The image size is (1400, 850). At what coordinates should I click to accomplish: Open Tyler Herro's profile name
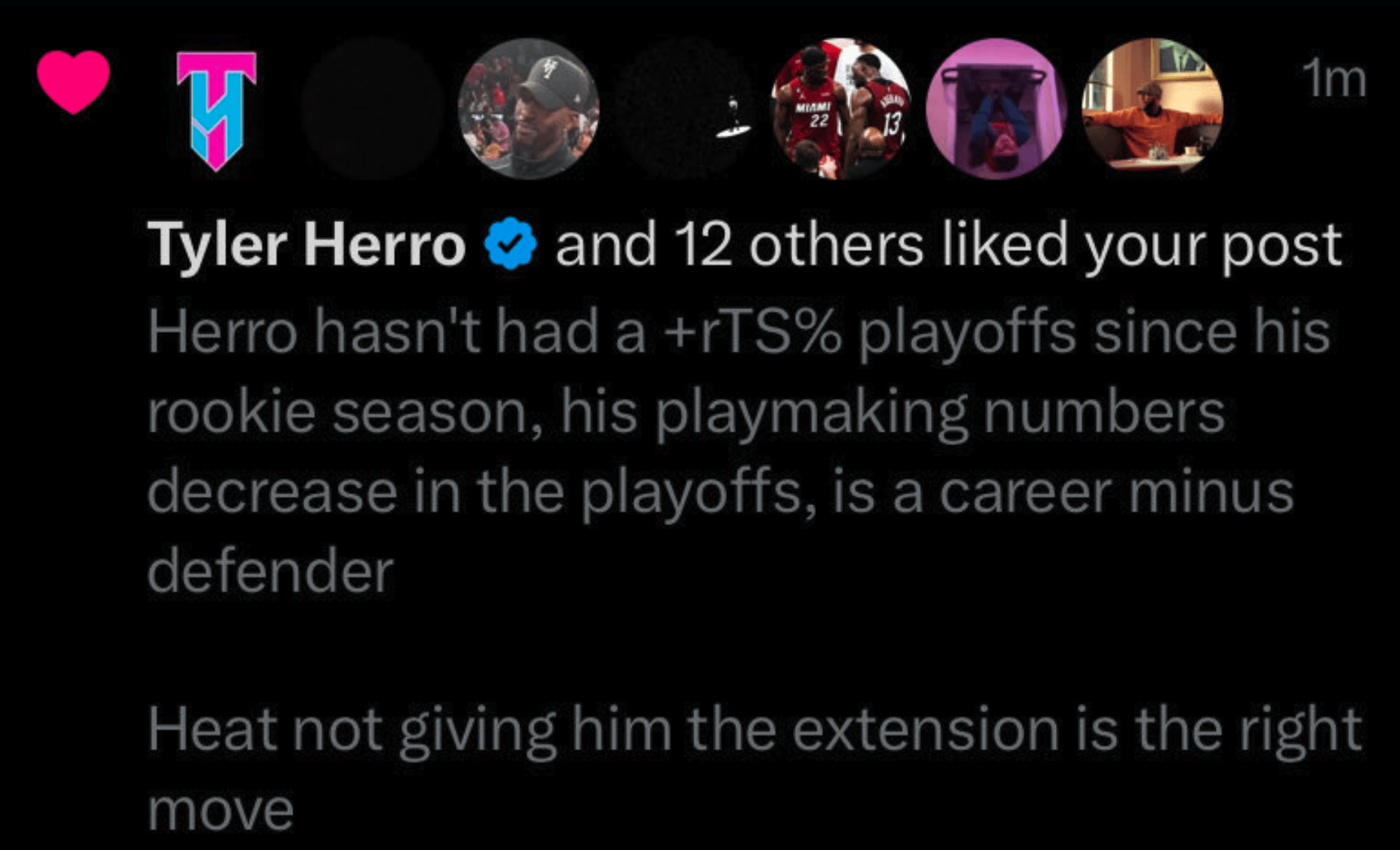point(307,245)
